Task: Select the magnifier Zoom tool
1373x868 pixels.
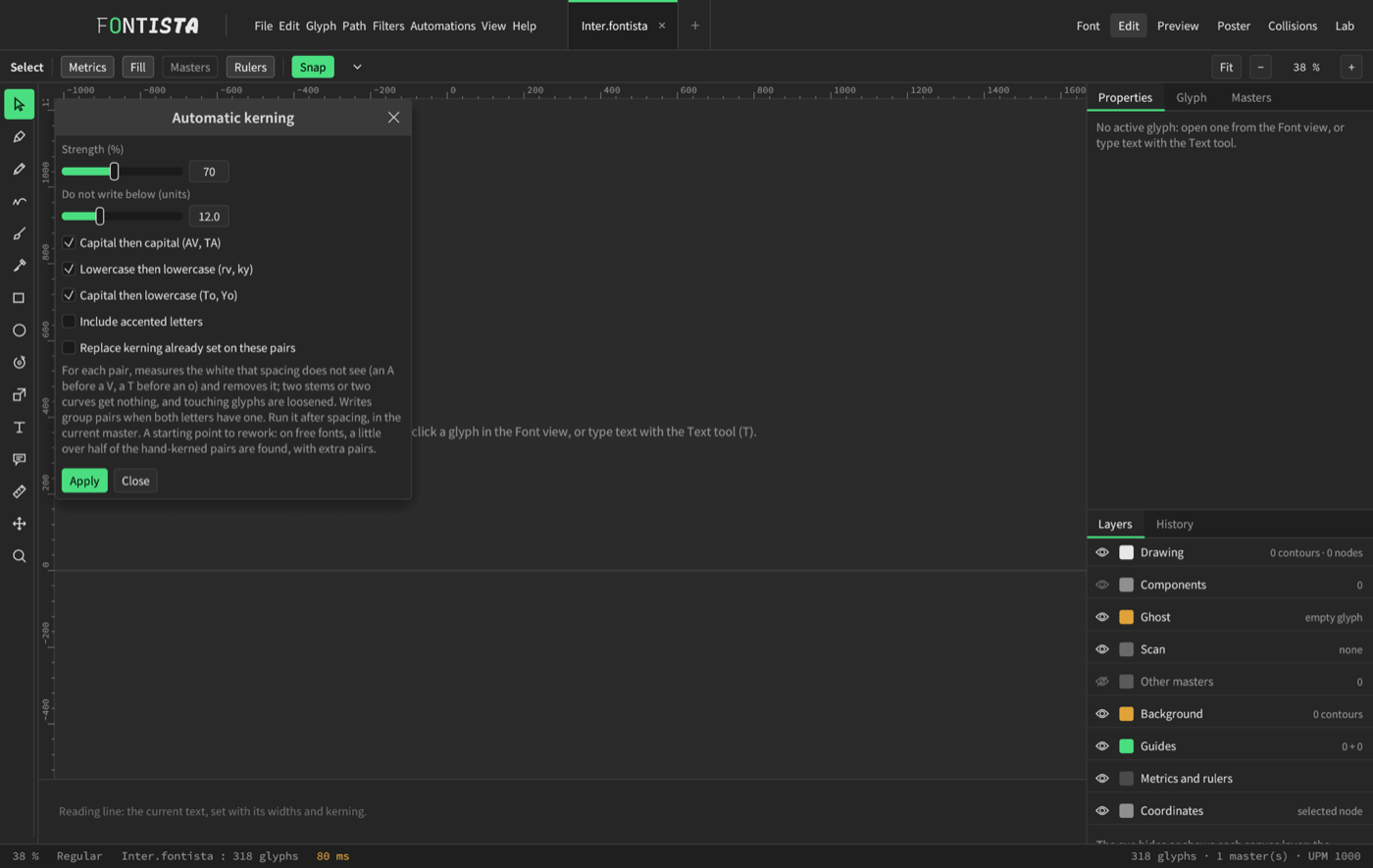Action: (x=19, y=556)
